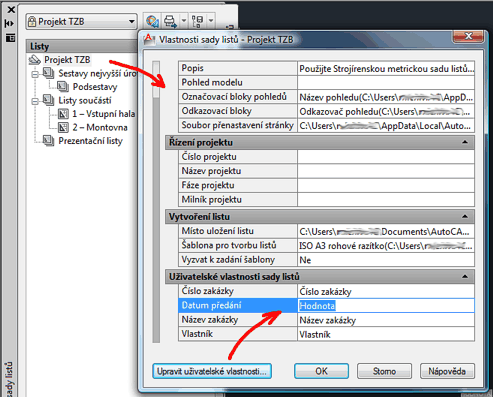Select the Listy součástí subset icon

click(x=48, y=100)
